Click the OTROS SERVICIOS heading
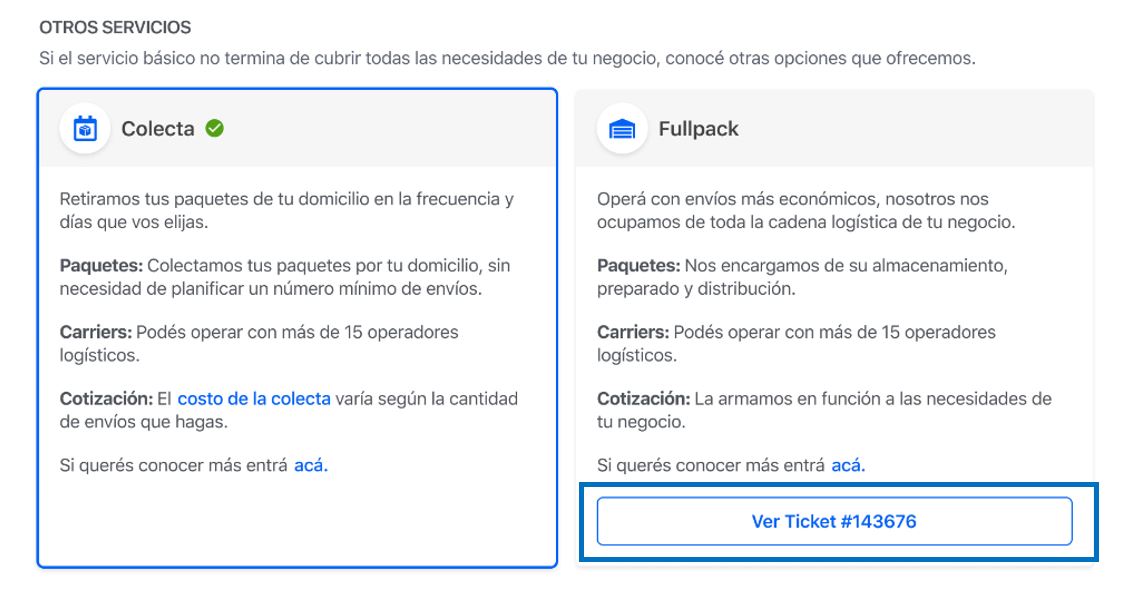 click(116, 27)
